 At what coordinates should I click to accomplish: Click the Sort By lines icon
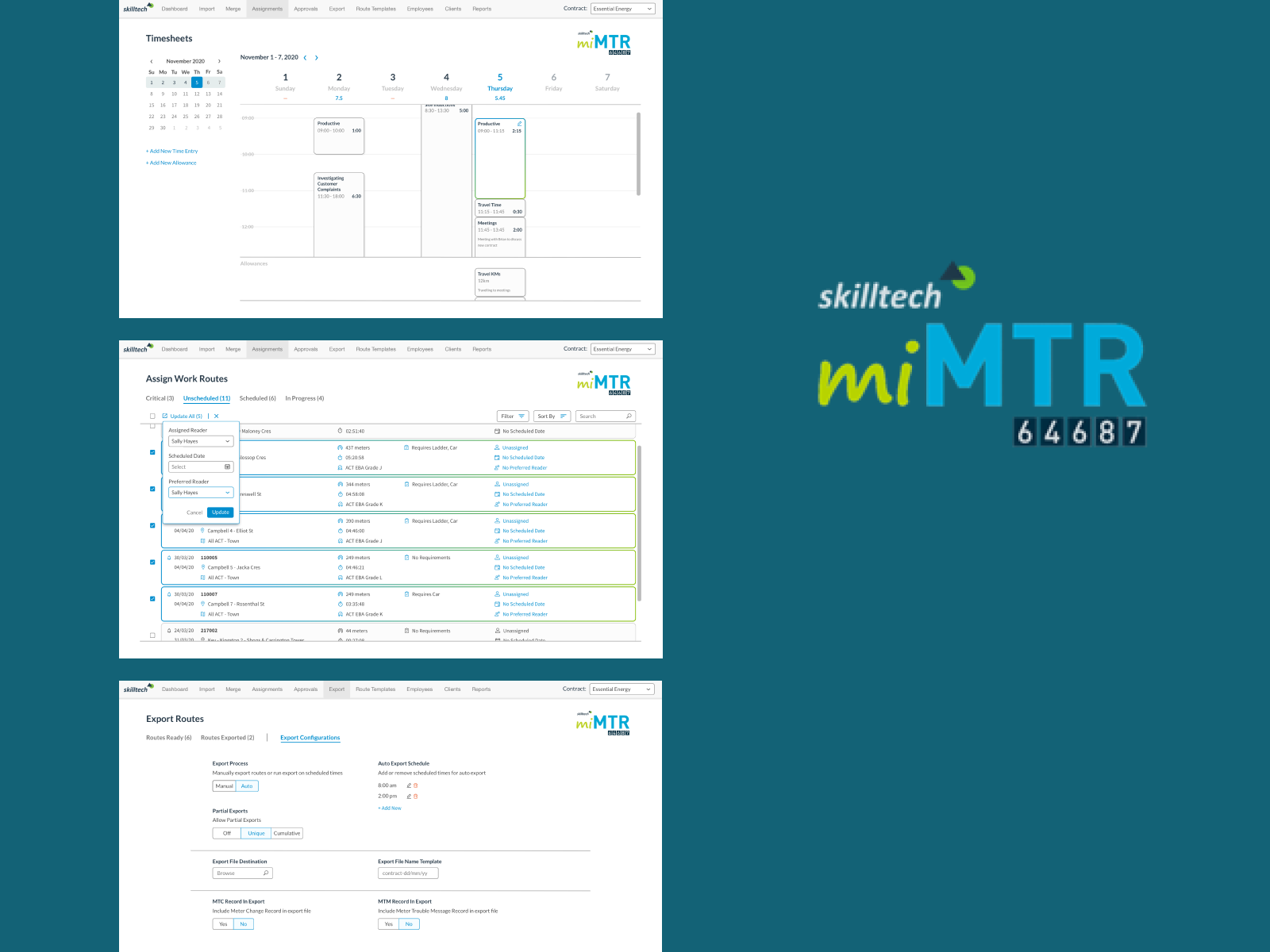pos(563,416)
